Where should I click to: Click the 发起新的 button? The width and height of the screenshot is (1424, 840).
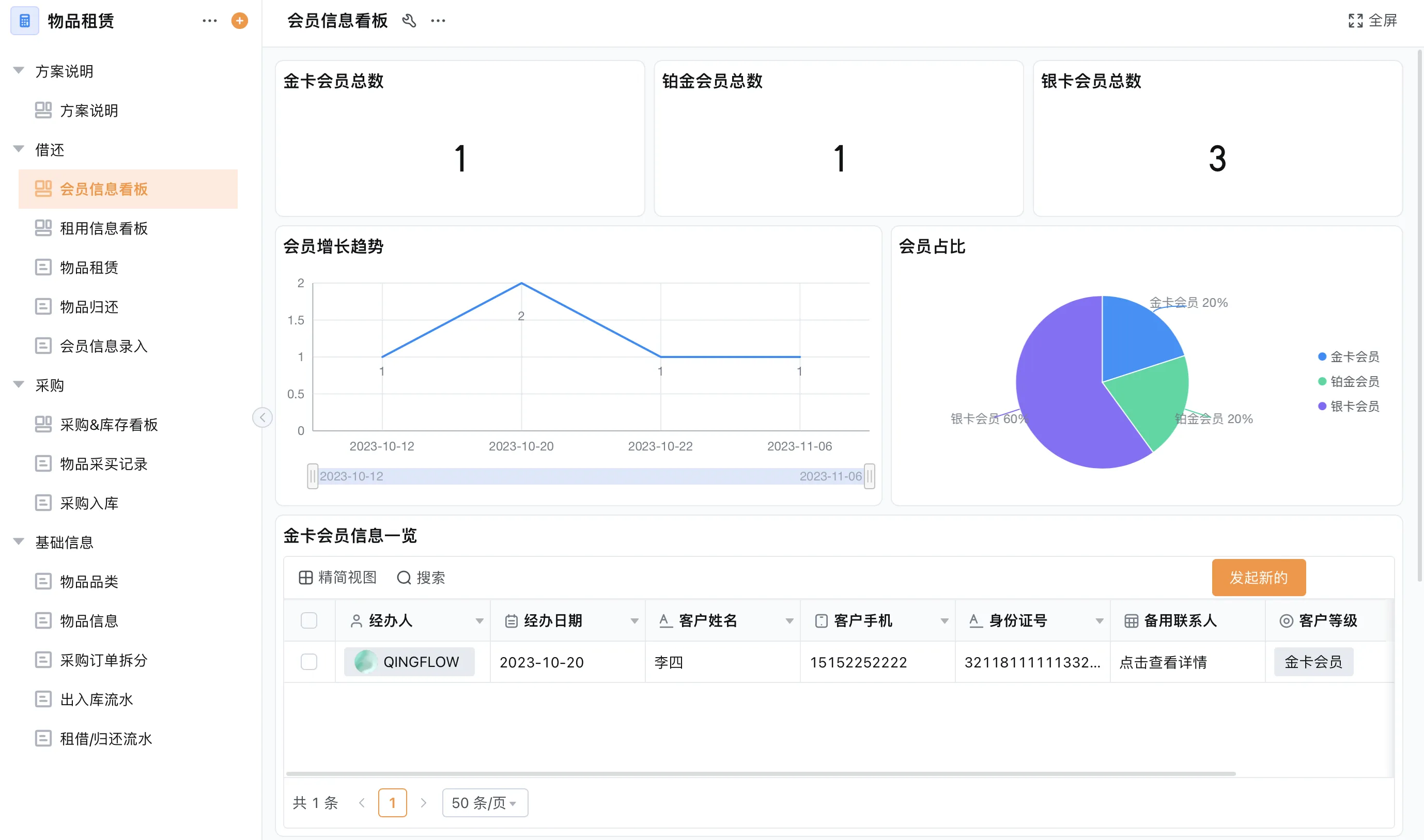1258,578
